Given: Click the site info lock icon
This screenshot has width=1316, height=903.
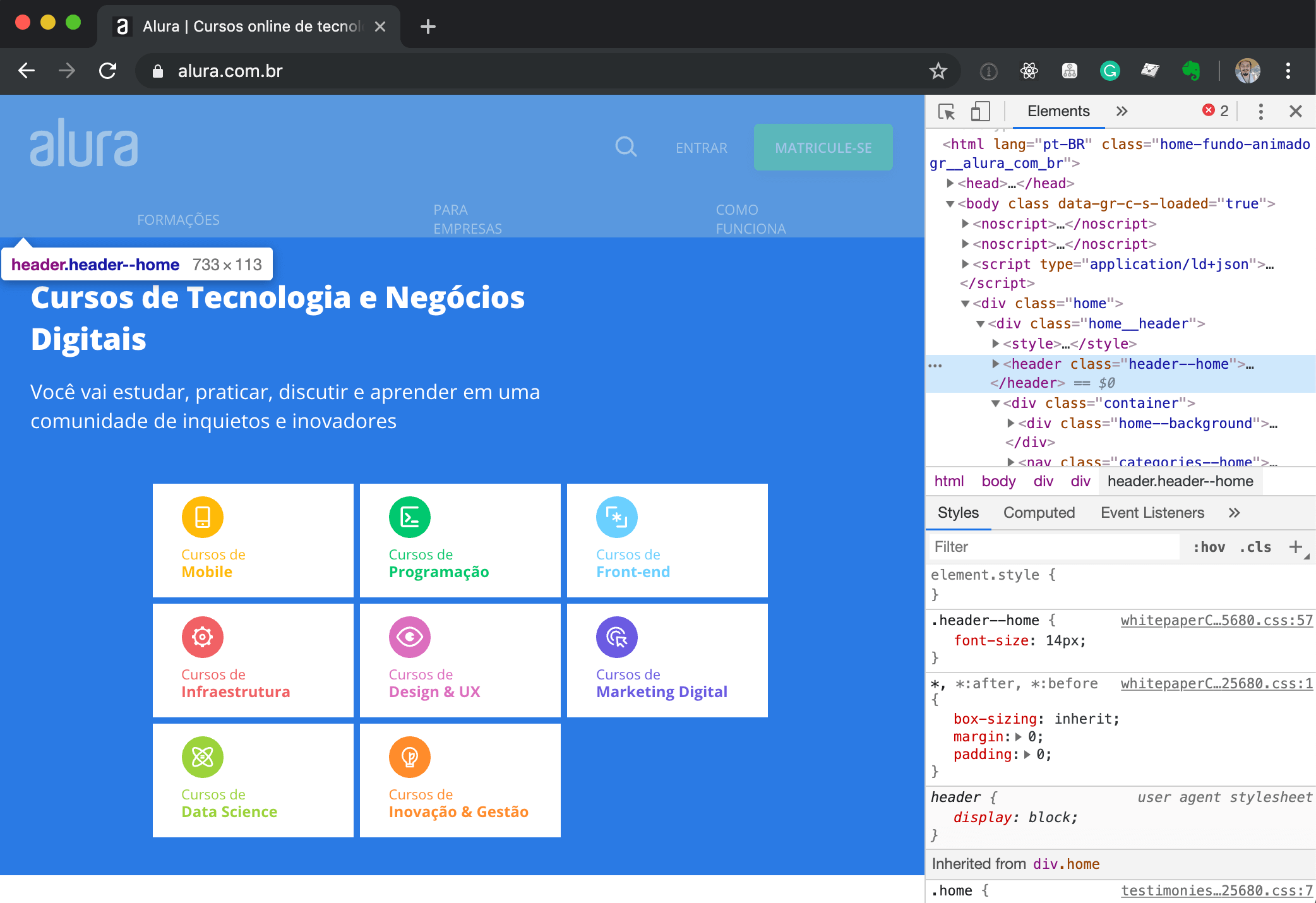Looking at the screenshot, I should tap(158, 71).
